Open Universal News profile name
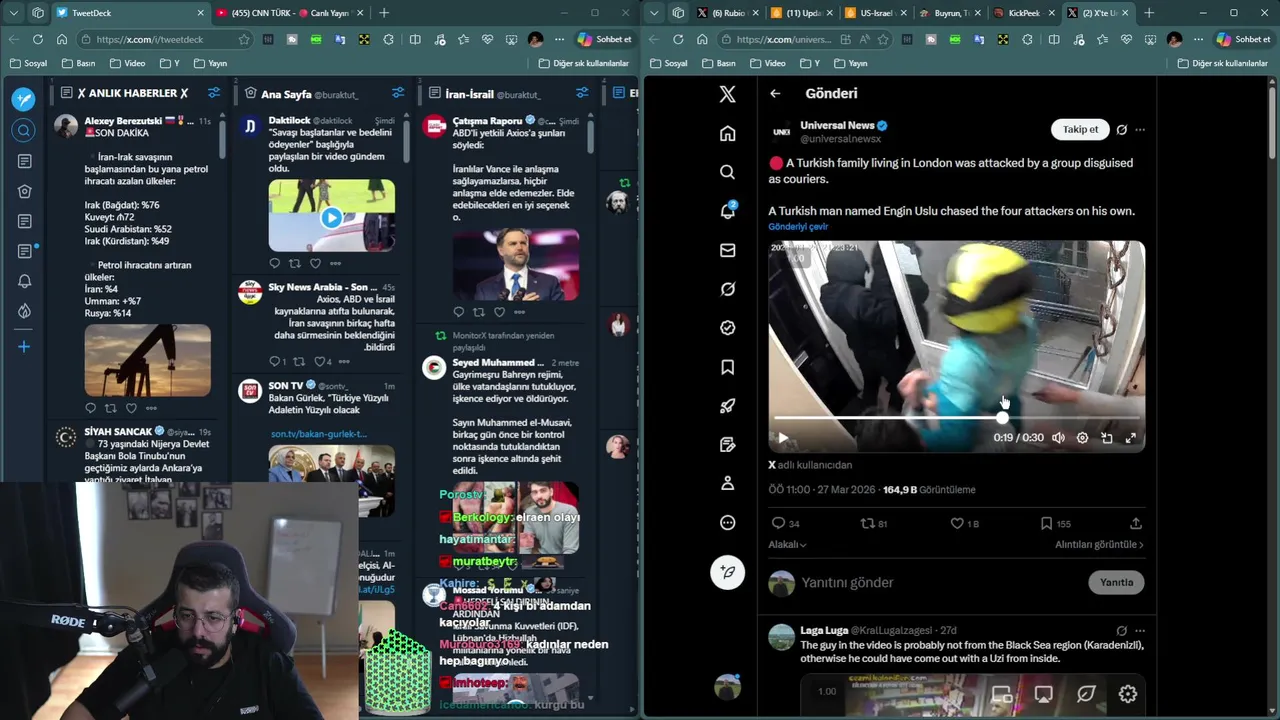 point(837,125)
